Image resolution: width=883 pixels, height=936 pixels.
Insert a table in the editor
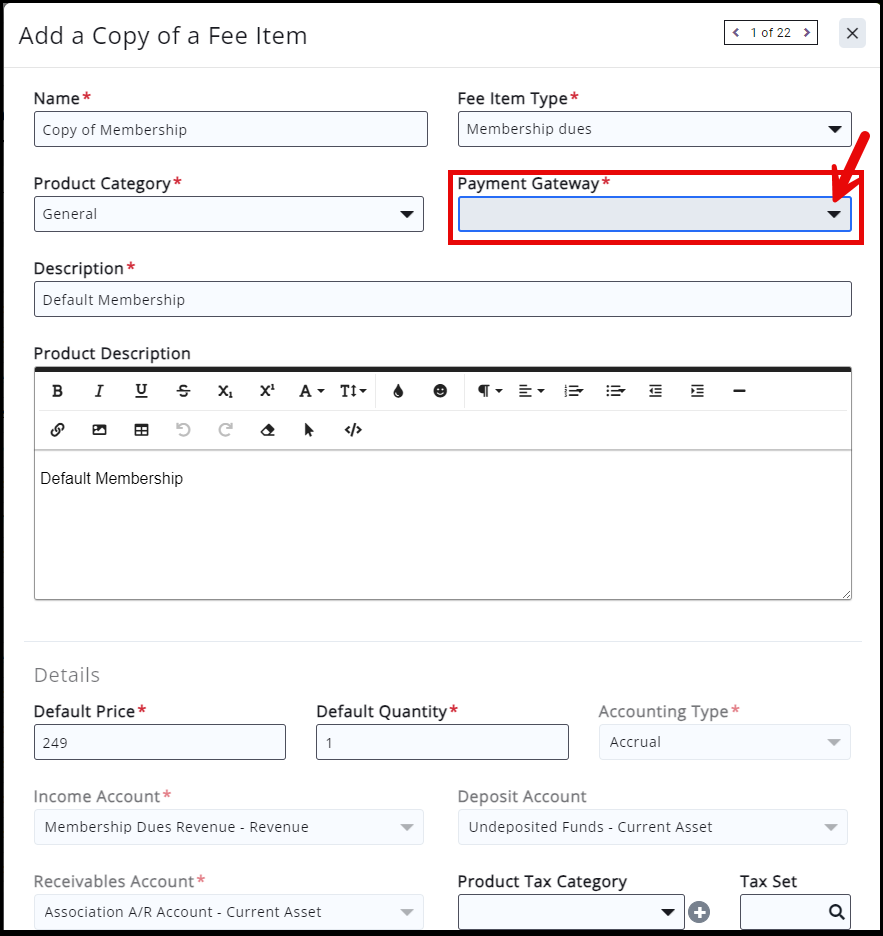pyautogui.click(x=141, y=430)
